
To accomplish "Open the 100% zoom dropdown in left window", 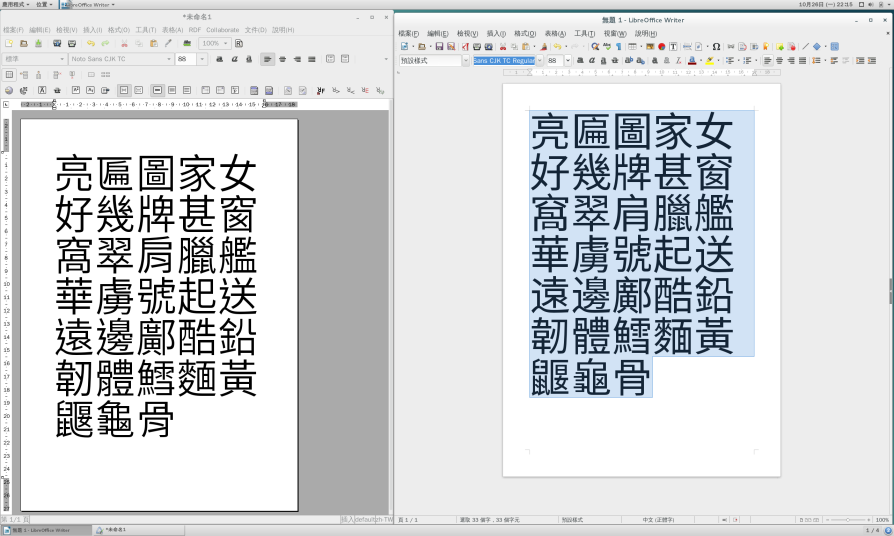I will [x=226, y=44].
